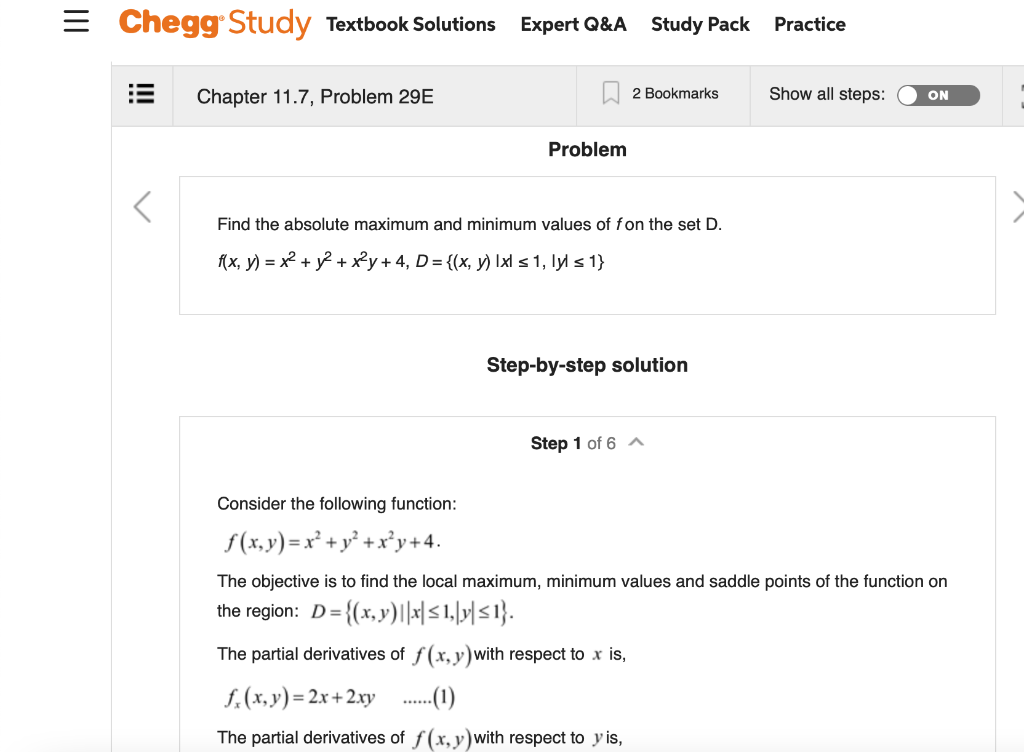Click the Chegg Study logo
This screenshot has width=1024, height=752.
[214, 23]
